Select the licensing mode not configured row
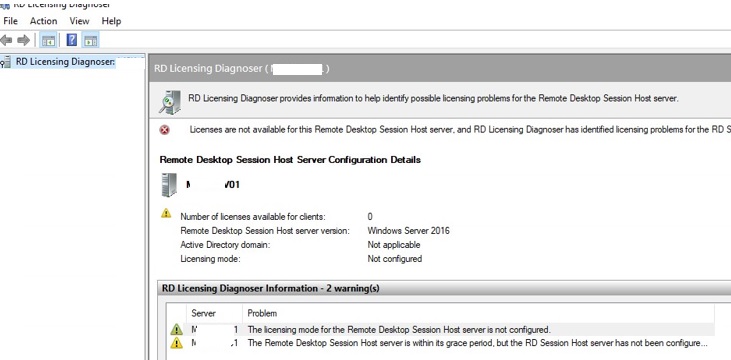Screen dimensions: 731x360 441,329
